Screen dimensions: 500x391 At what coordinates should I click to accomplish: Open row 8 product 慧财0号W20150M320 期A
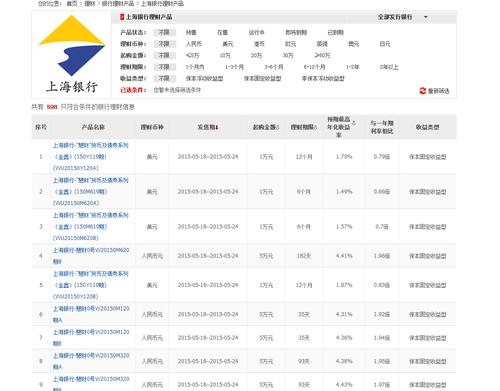91,361
